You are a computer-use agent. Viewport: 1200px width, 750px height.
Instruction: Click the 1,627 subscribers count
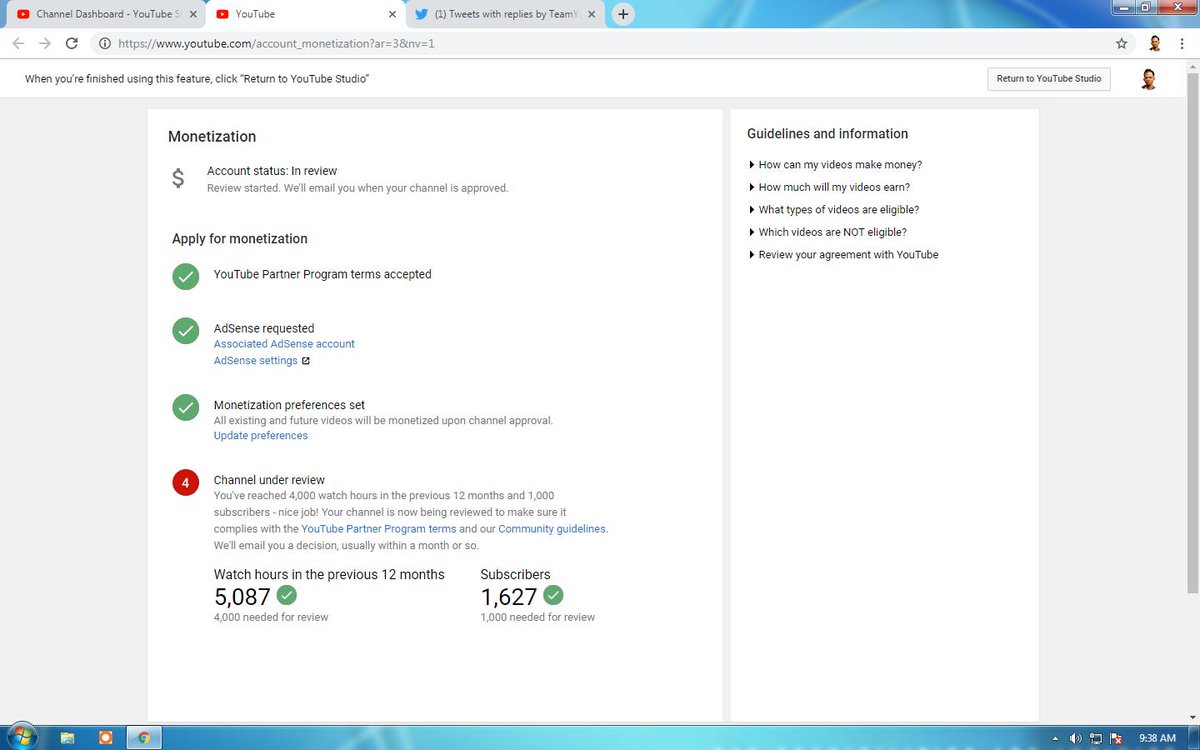pyautogui.click(x=509, y=597)
